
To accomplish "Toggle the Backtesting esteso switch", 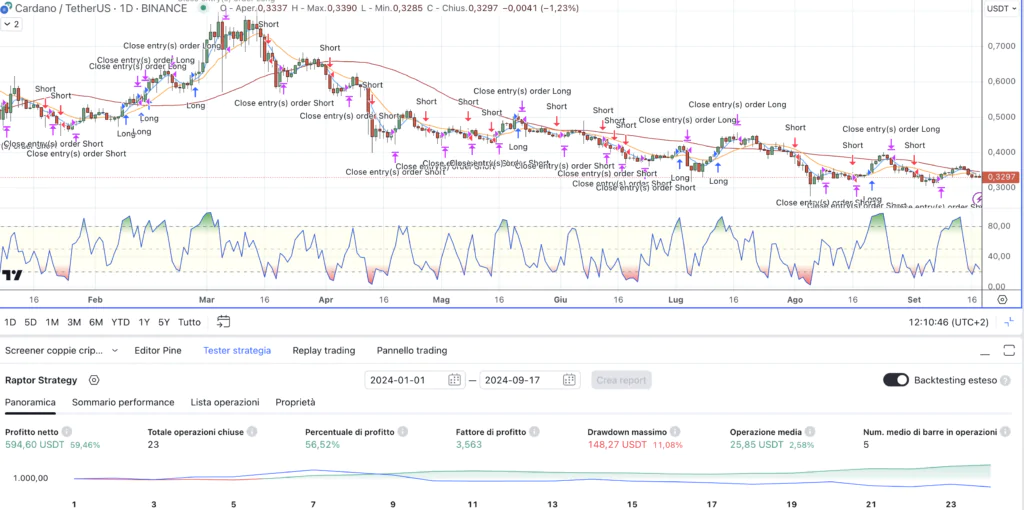I will coord(896,380).
